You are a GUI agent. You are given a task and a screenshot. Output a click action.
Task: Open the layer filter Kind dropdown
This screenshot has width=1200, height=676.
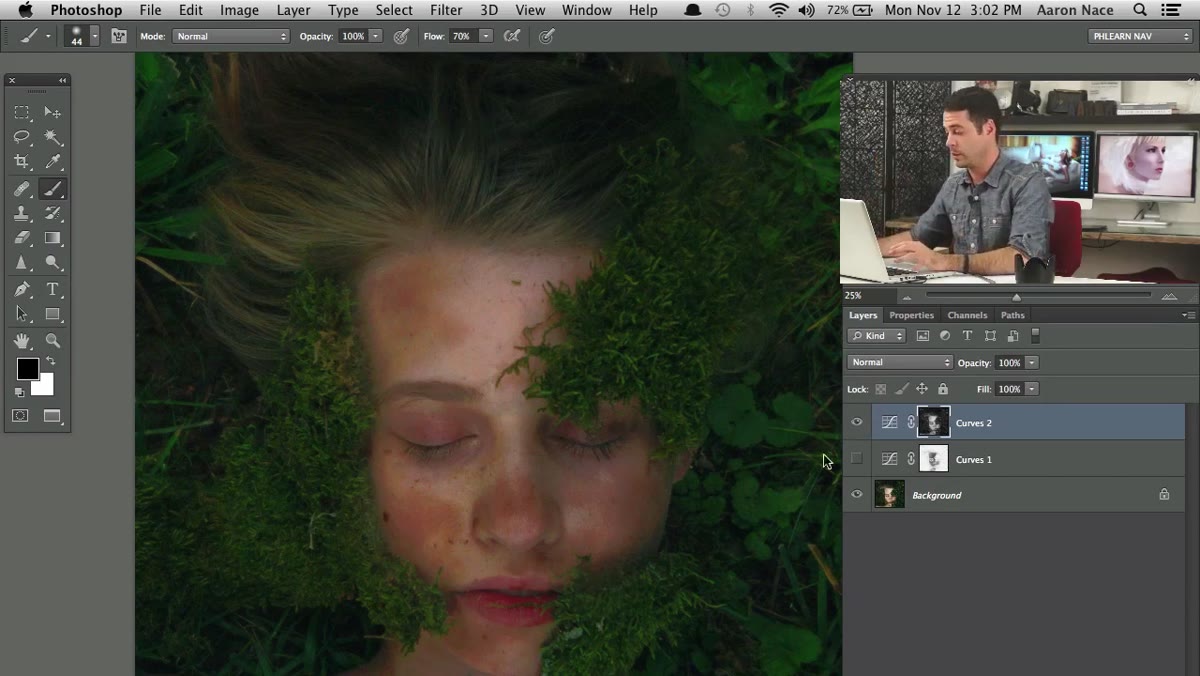877,336
